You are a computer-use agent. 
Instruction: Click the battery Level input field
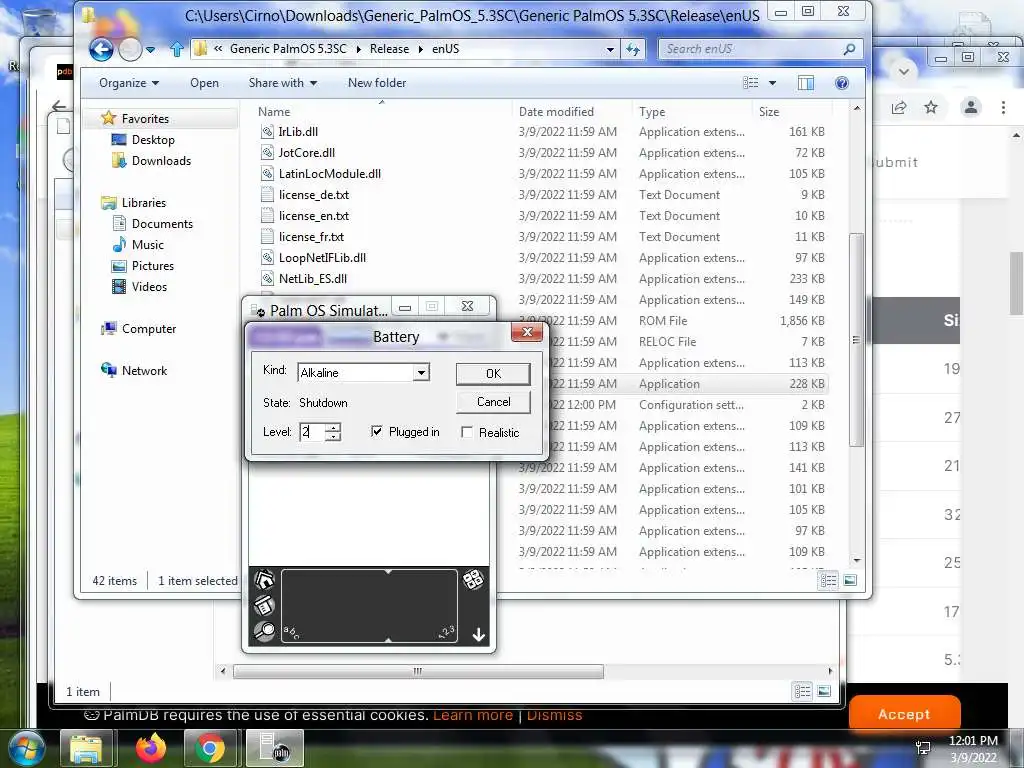[x=312, y=432]
